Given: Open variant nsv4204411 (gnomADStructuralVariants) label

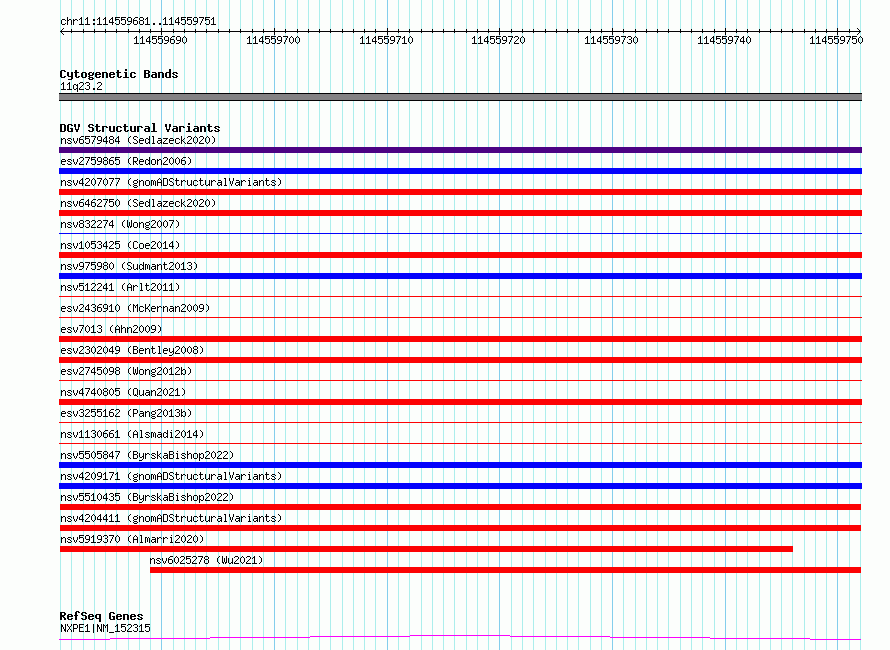Looking at the screenshot, I should [171, 518].
